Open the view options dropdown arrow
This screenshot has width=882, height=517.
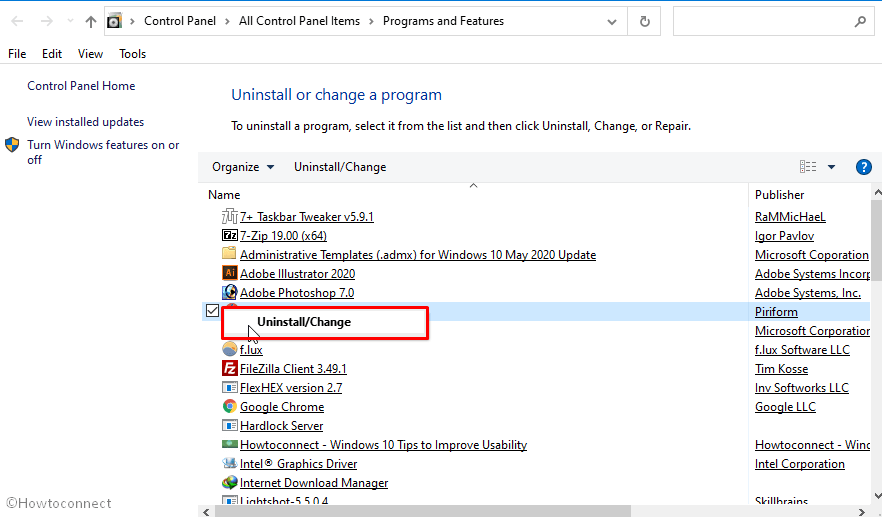(x=831, y=167)
